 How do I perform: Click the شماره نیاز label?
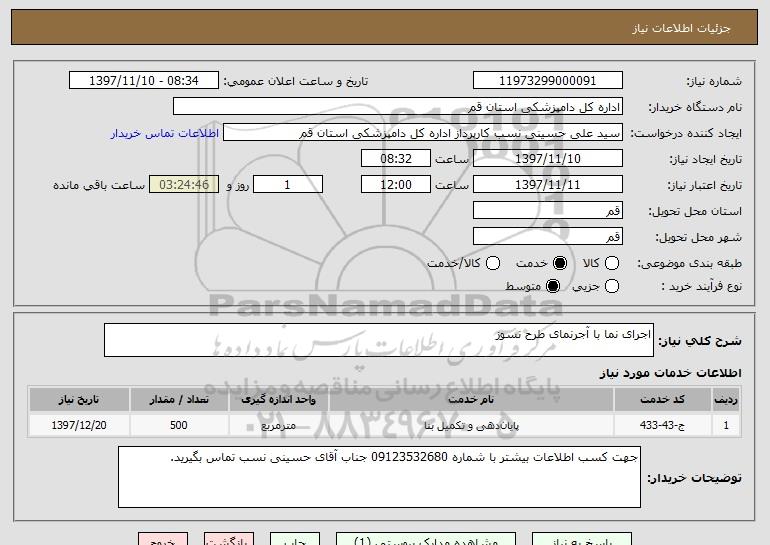pos(714,82)
